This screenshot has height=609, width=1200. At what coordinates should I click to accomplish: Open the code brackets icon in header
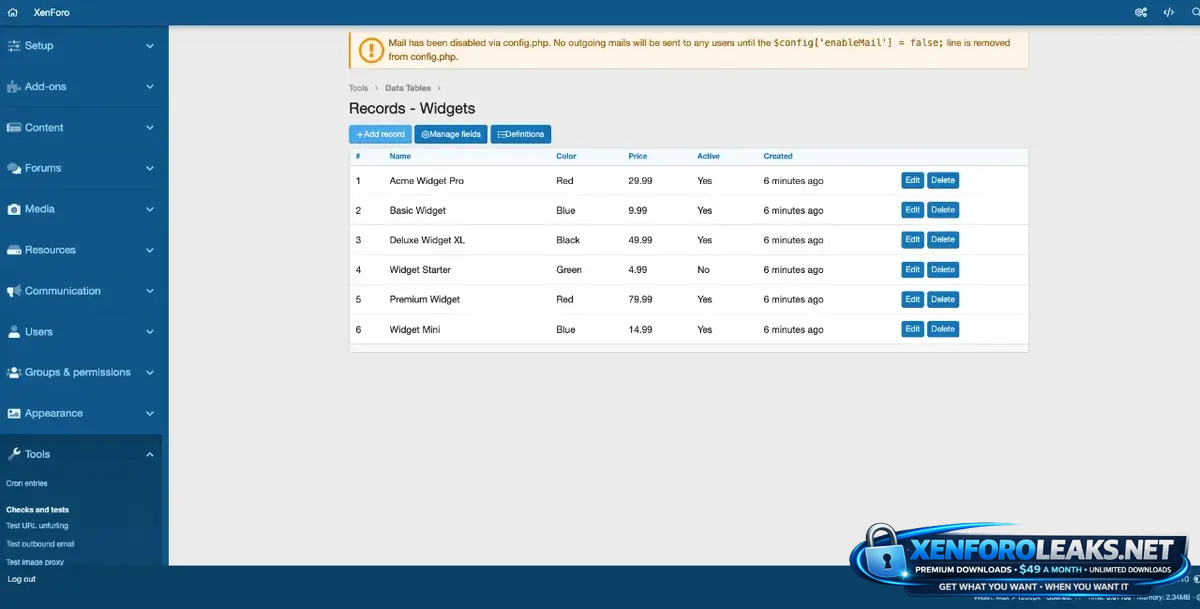1168,12
